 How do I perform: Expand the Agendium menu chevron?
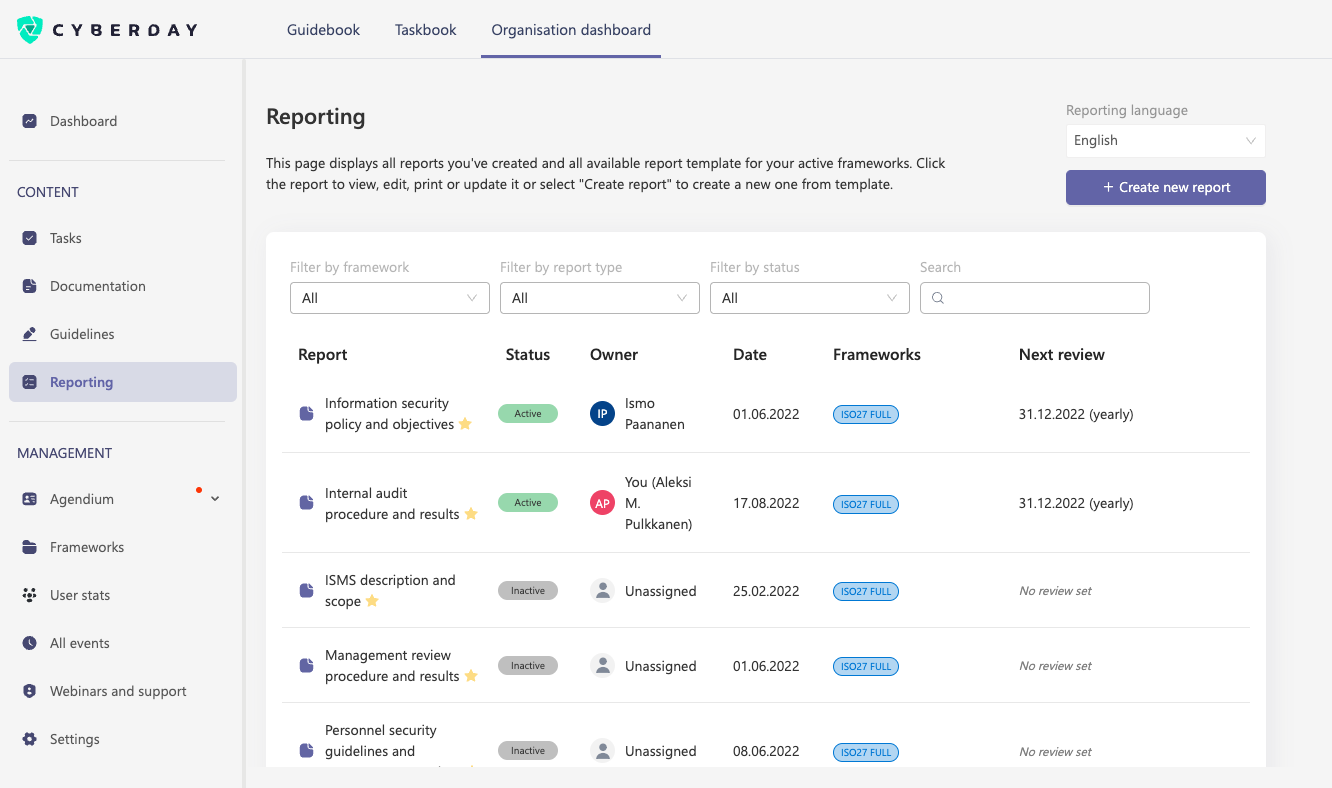tap(215, 499)
